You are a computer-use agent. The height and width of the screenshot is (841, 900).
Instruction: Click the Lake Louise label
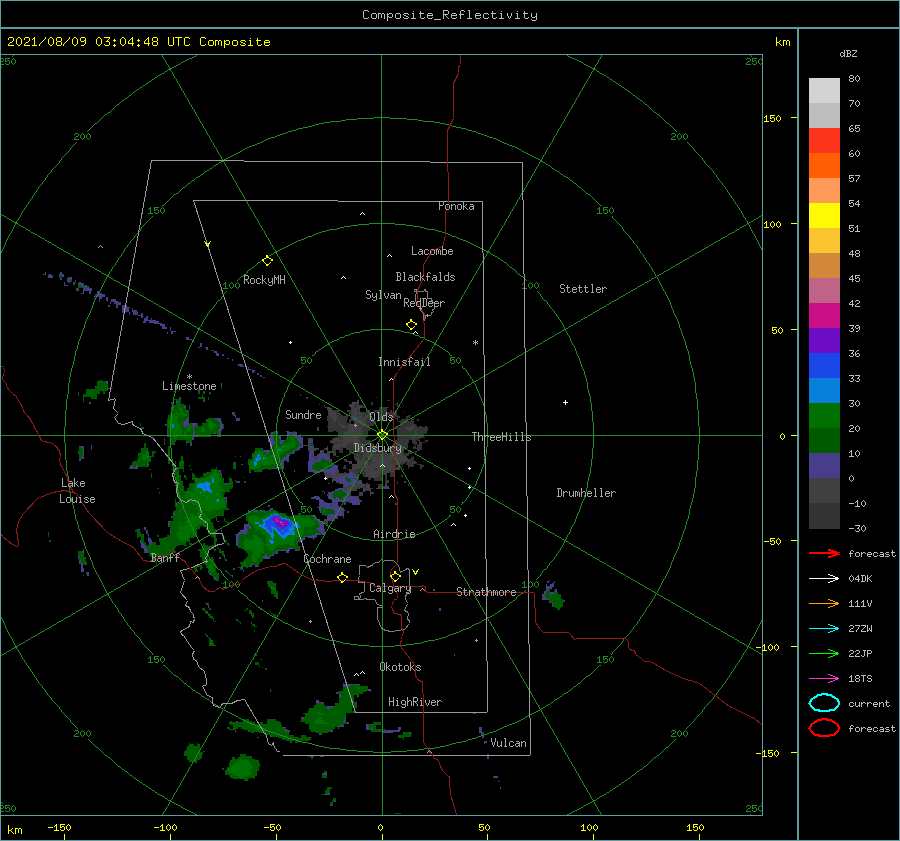pyautogui.click(x=77, y=491)
